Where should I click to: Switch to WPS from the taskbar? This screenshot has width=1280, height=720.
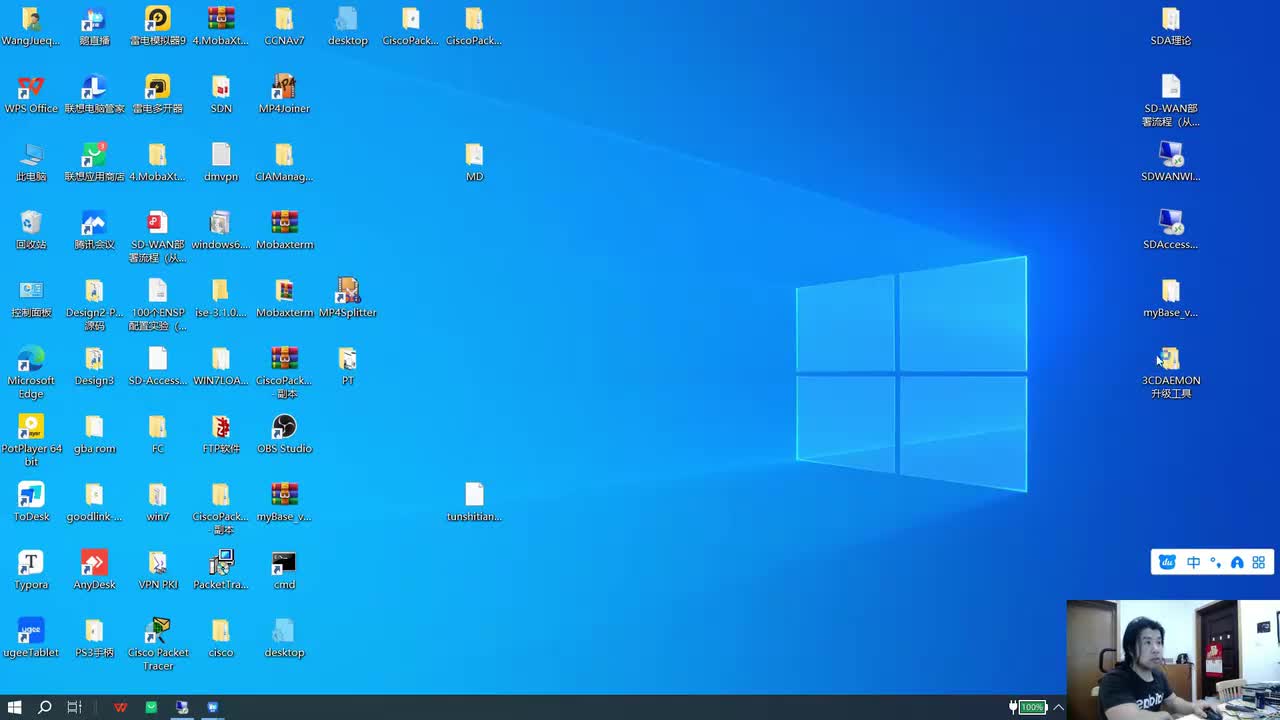coord(121,707)
